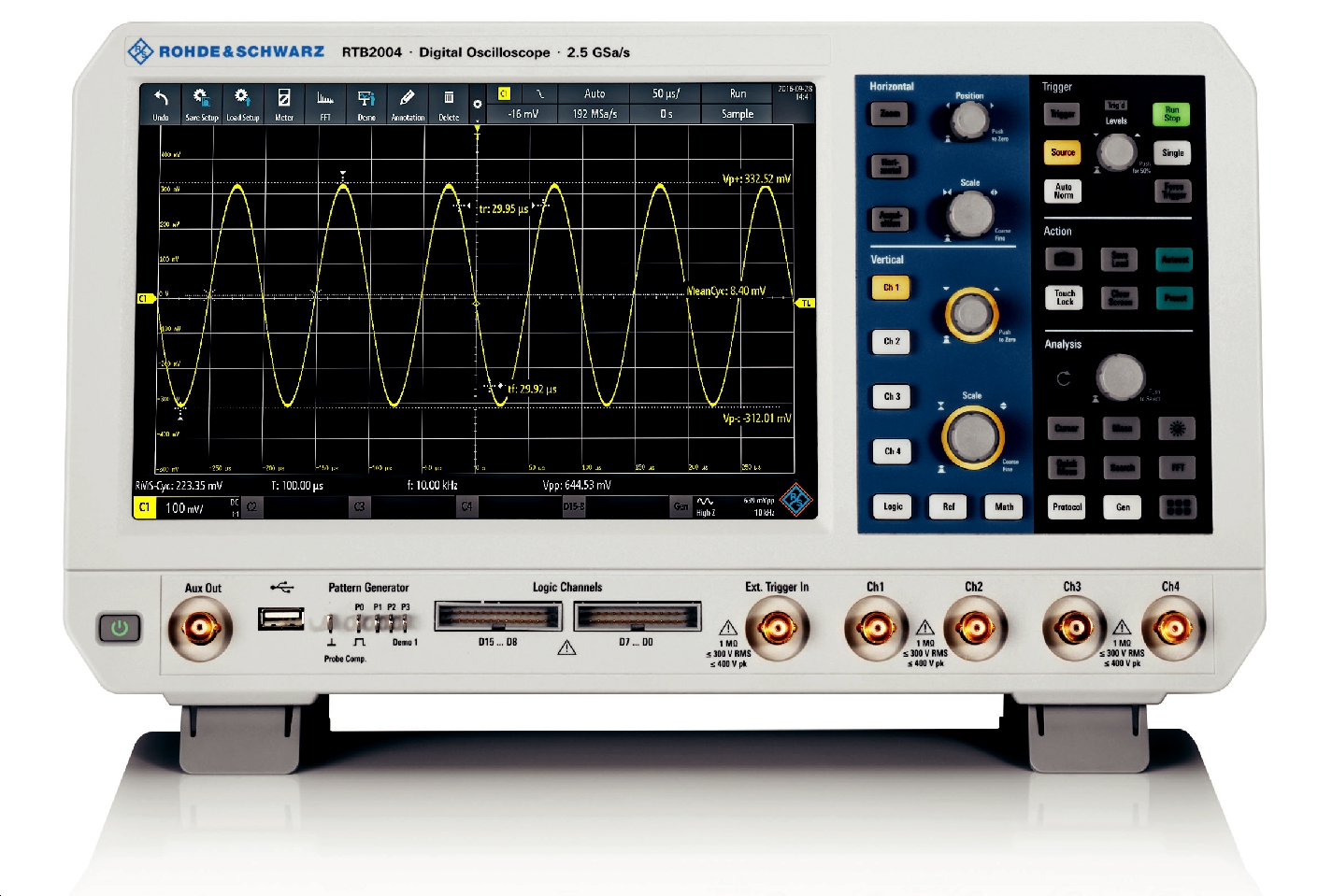Start the Demo function icon
Screen dimensions: 1318x896
click(x=366, y=104)
